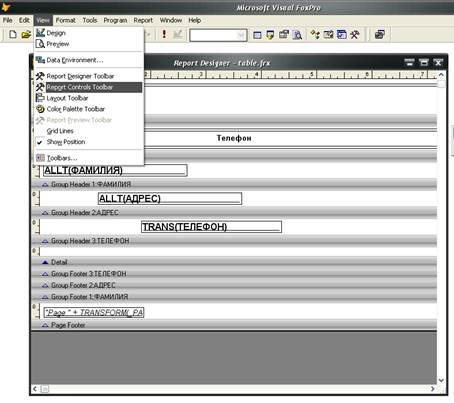Choose Preview from the View menu
Image resolution: width=454 pixels, height=403 pixels.
tap(89, 44)
